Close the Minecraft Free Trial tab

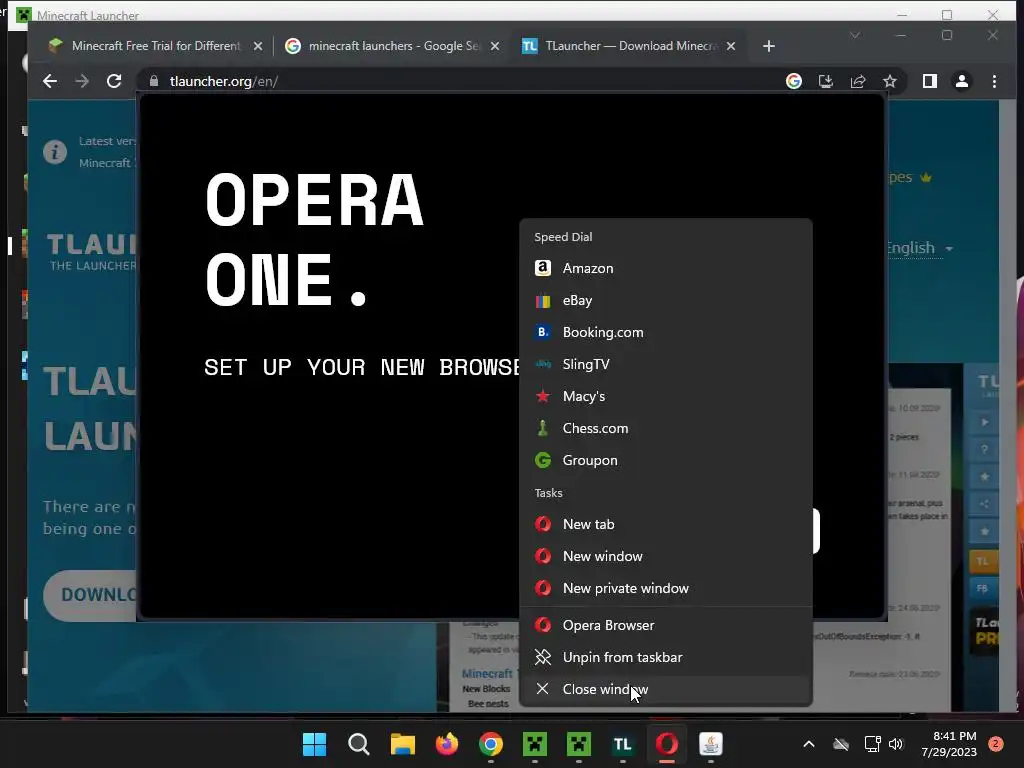[258, 46]
